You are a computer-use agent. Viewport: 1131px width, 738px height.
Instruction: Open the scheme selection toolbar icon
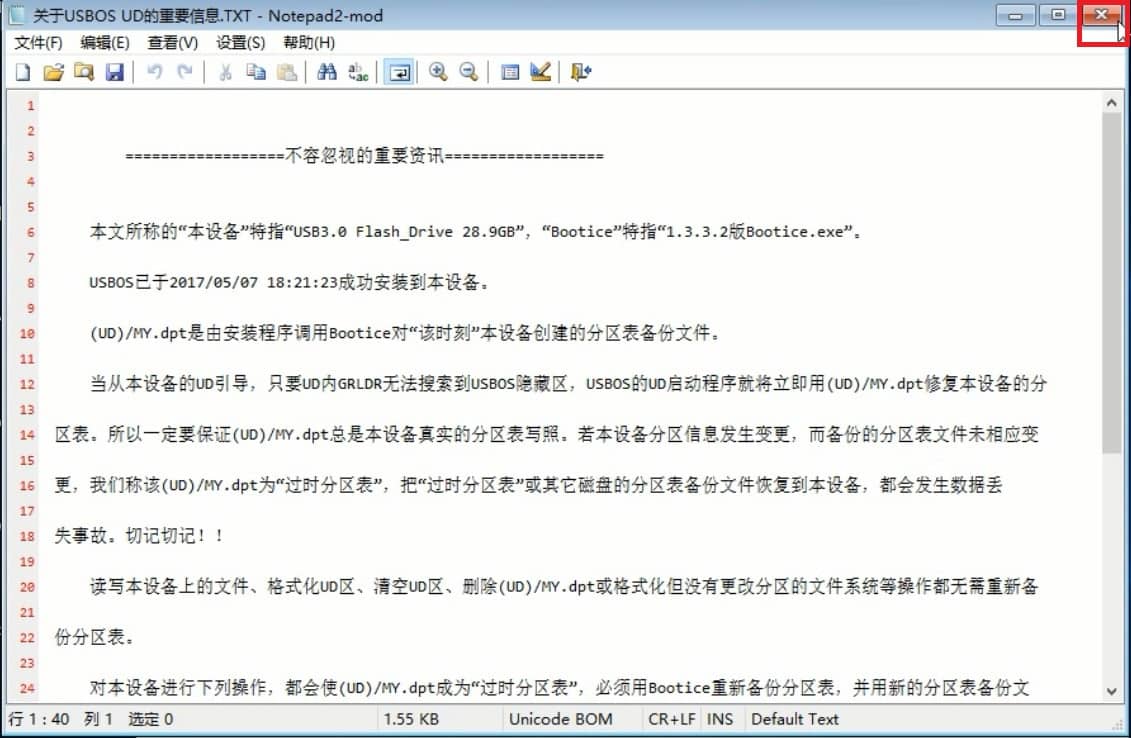click(510, 72)
